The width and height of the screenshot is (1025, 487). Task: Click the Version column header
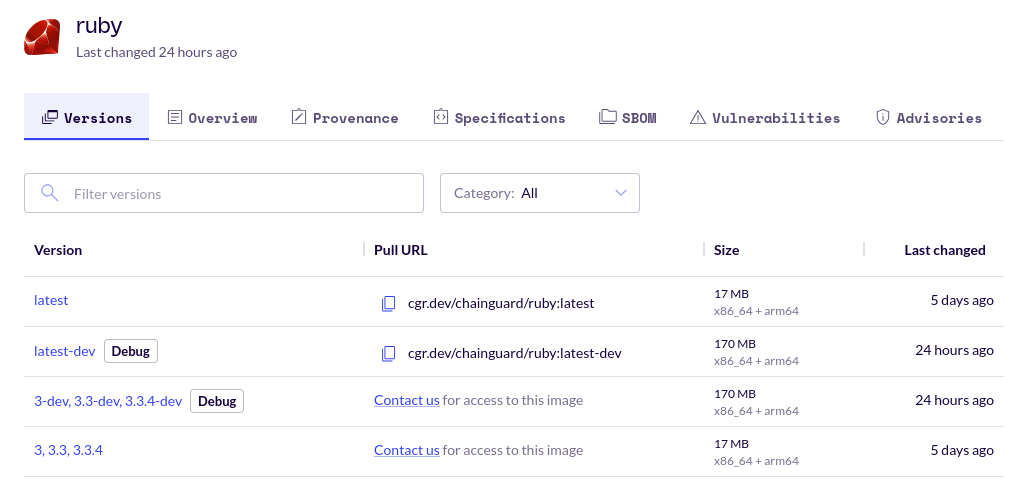pos(58,250)
